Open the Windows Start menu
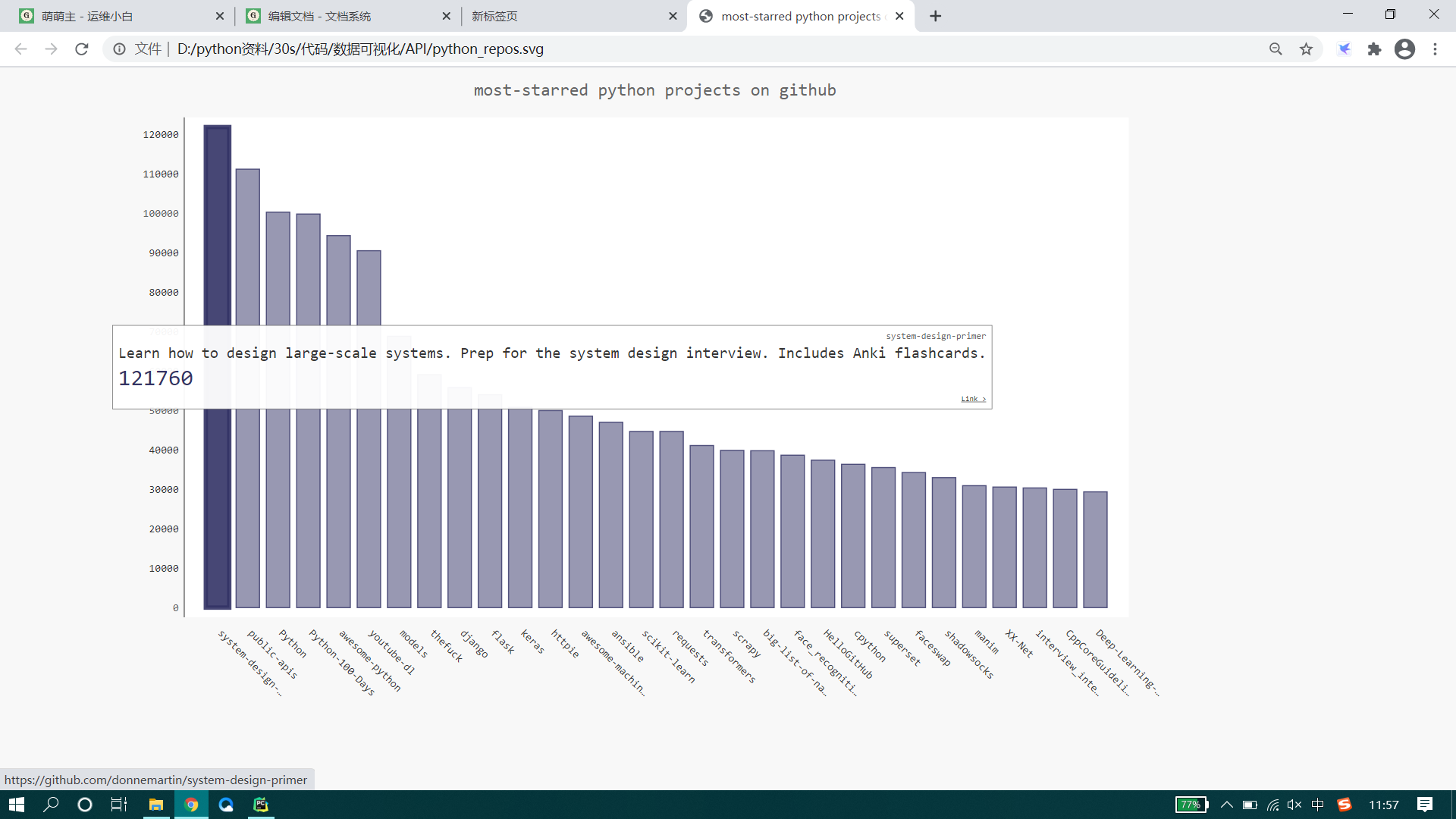The width and height of the screenshot is (1456, 819). click(x=17, y=805)
